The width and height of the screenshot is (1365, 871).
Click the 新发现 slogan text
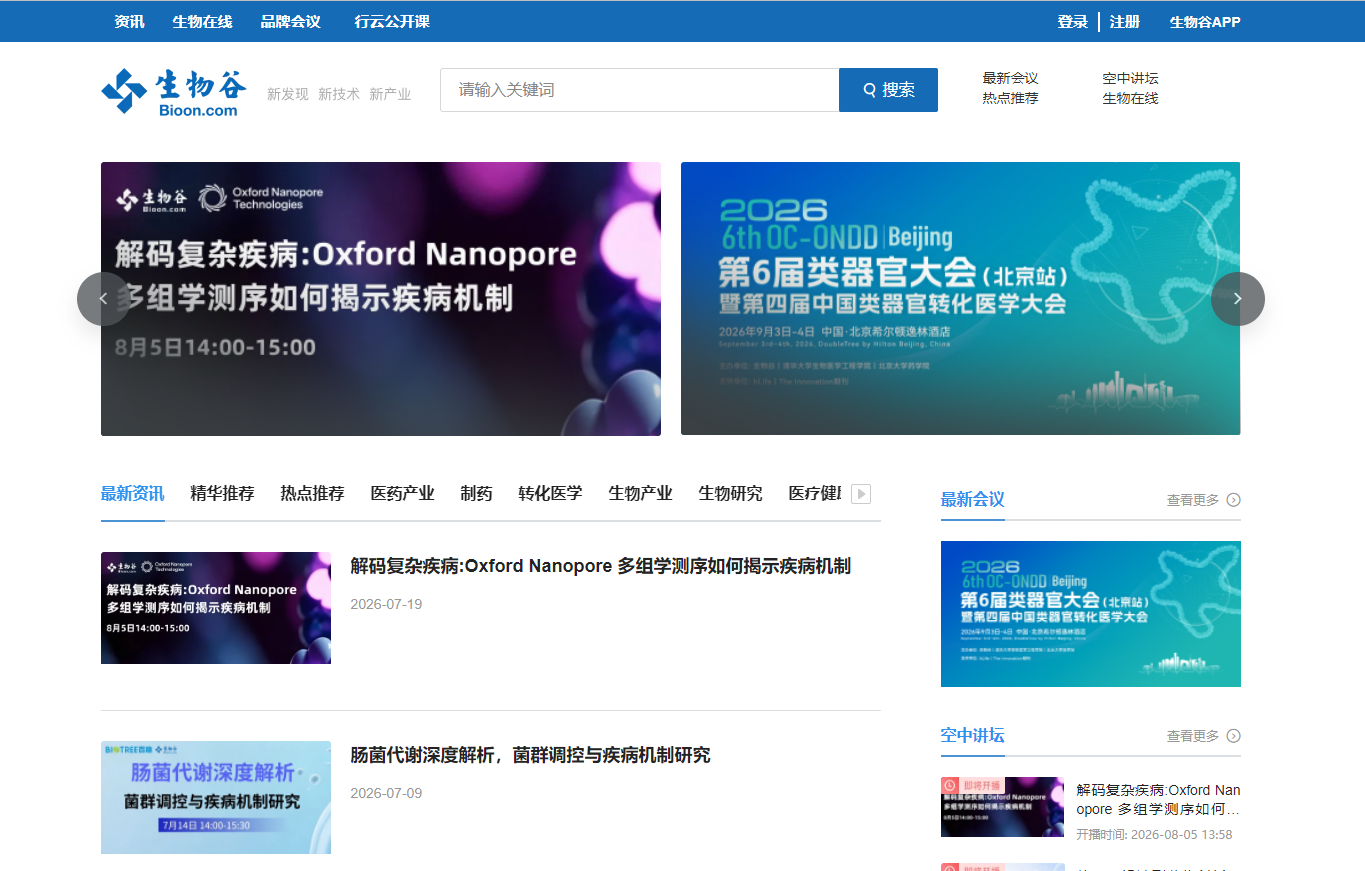point(288,94)
